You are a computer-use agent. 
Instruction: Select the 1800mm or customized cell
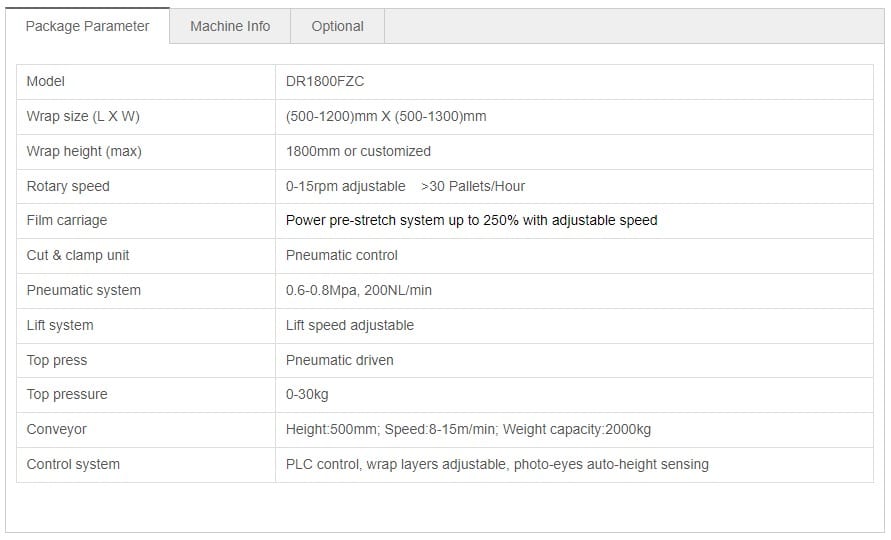click(574, 151)
